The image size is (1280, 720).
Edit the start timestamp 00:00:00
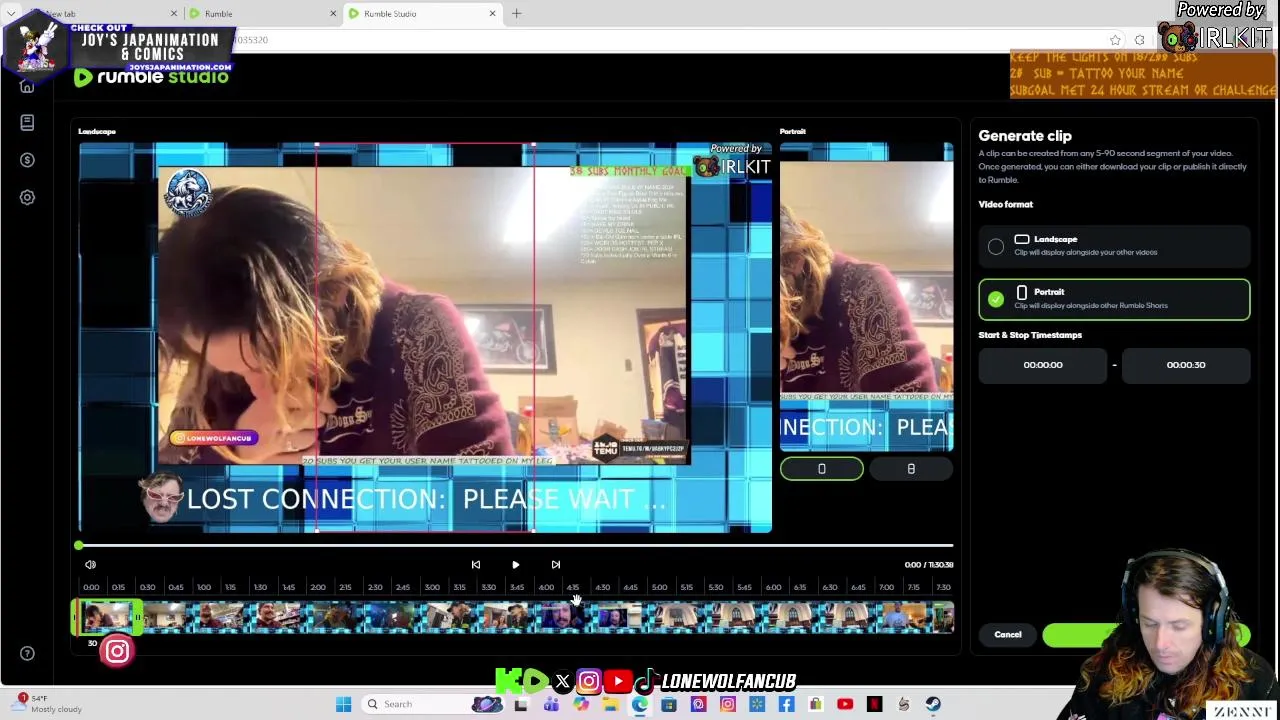coord(1043,365)
